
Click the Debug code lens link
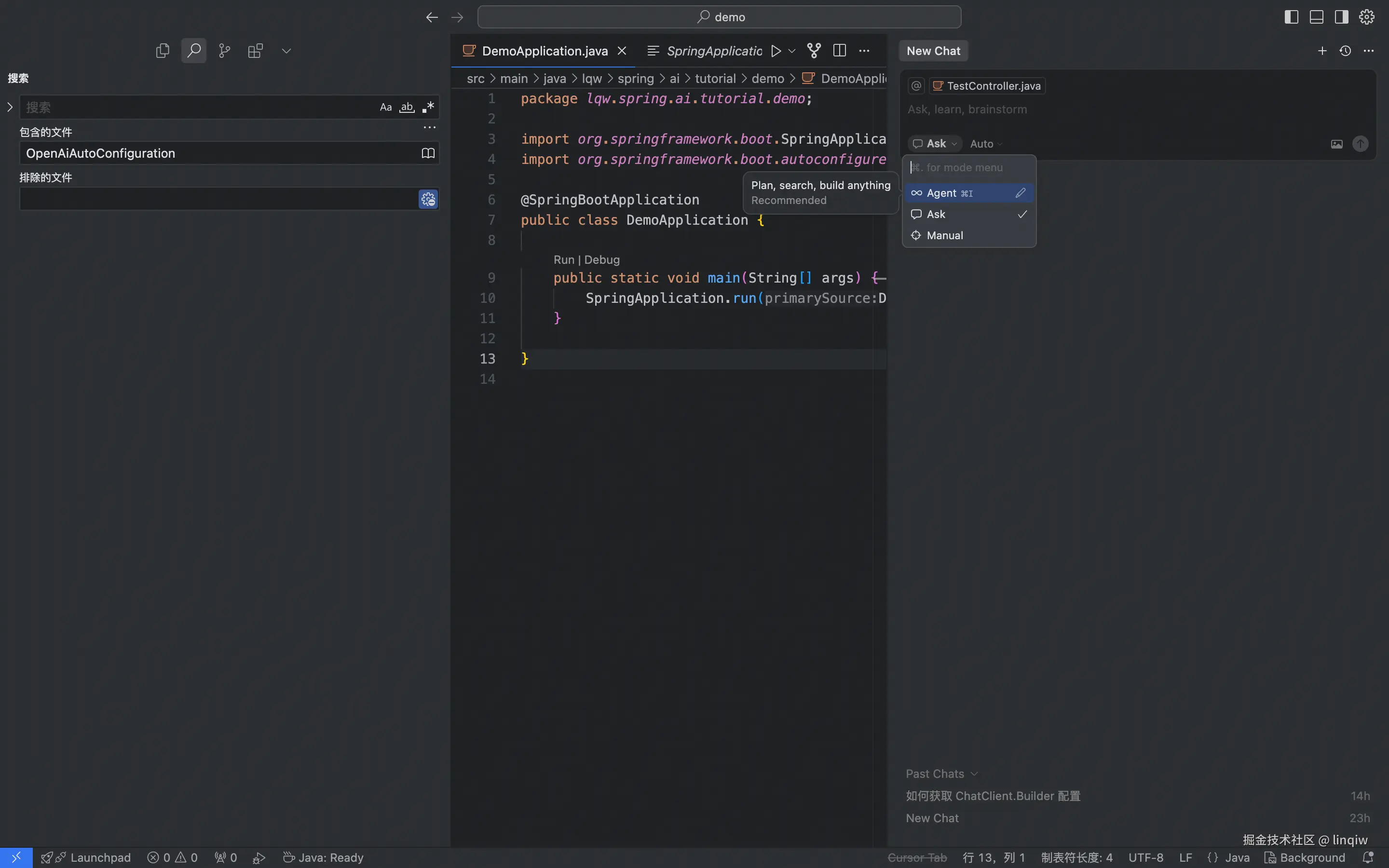tap(601, 259)
